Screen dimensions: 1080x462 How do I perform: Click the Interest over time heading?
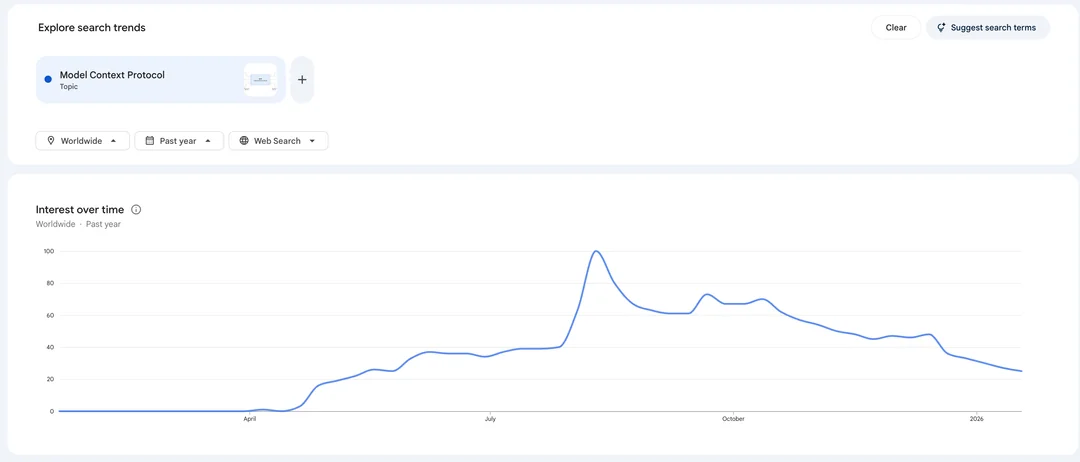tap(80, 209)
